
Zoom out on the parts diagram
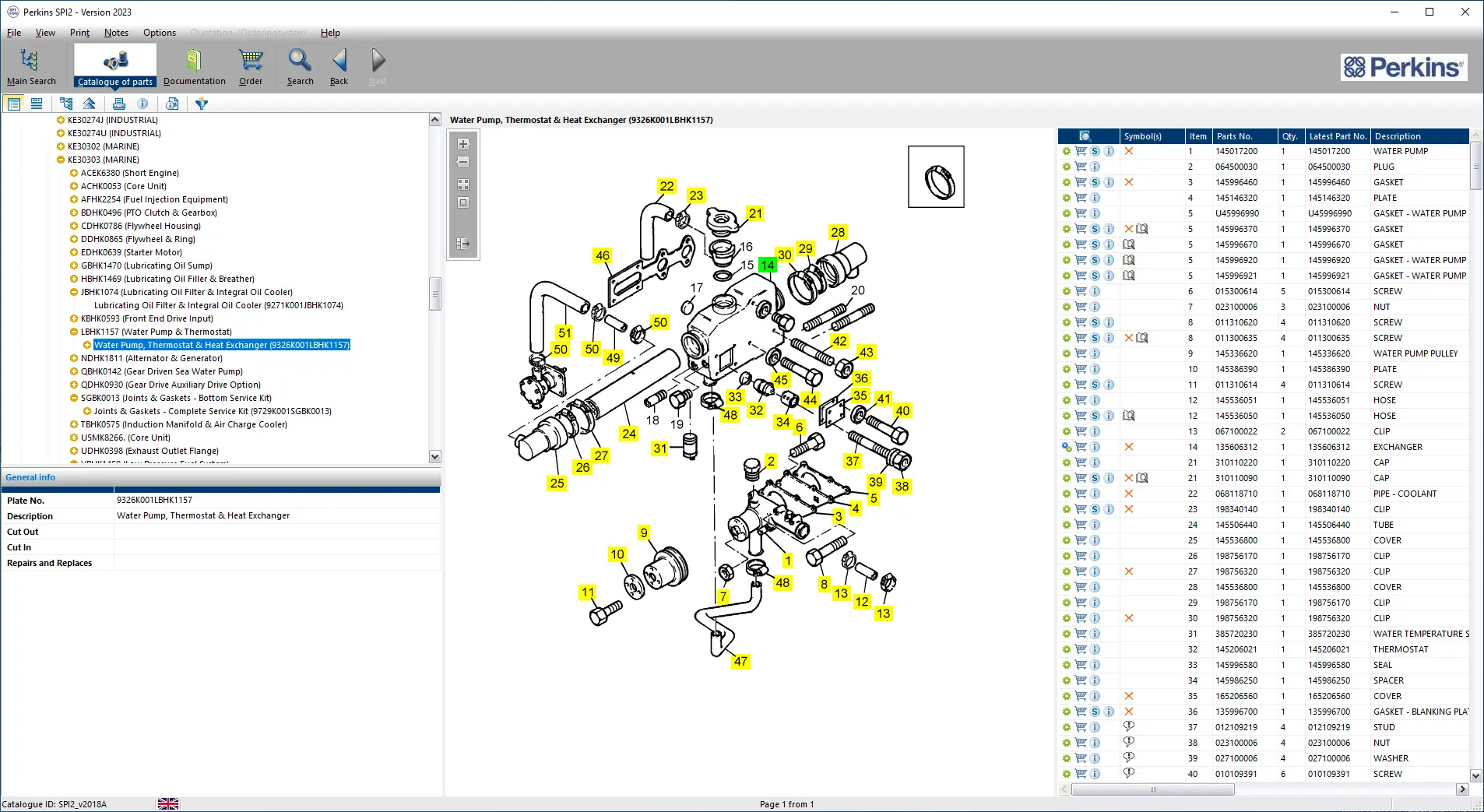point(463,163)
